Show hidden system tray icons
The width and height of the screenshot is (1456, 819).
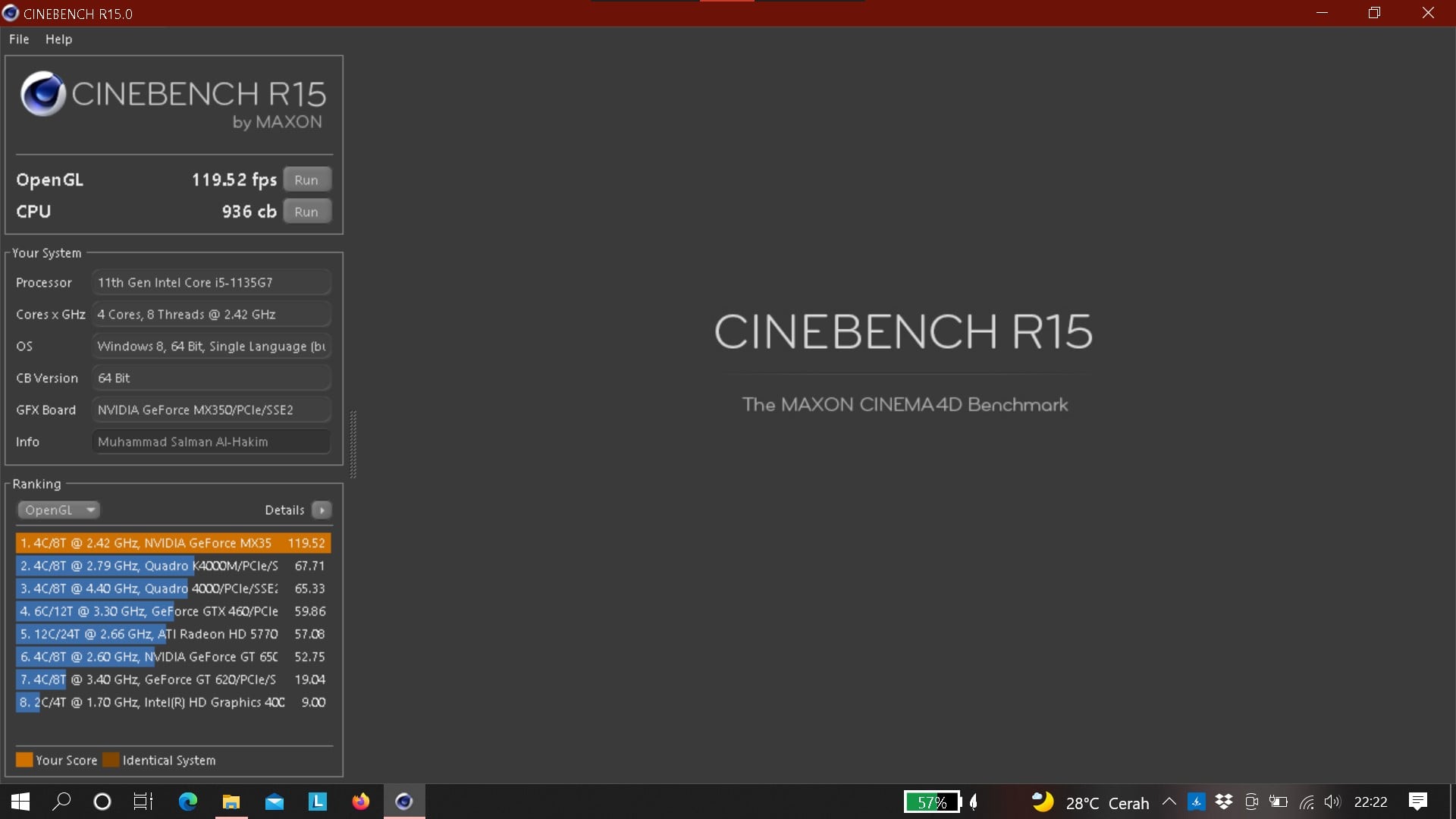pyautogui.click(x=1169, y=802)
